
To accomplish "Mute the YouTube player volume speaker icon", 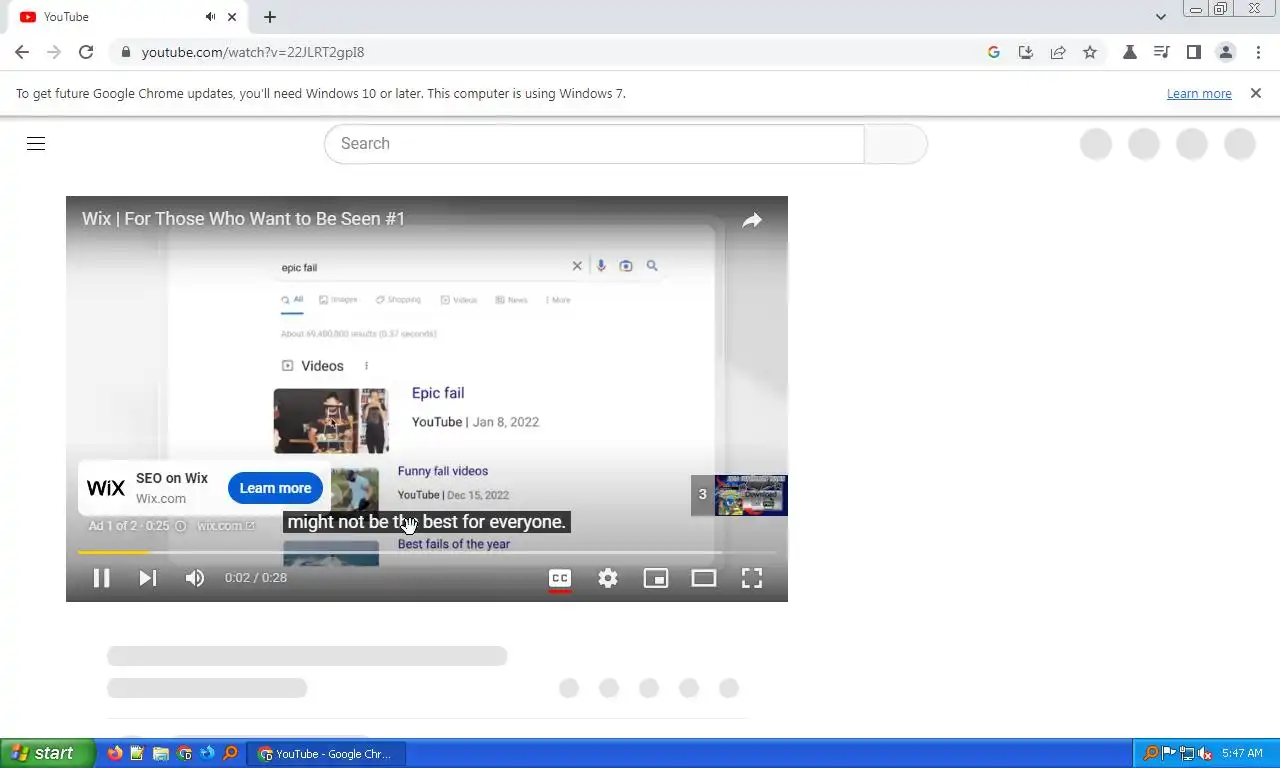I will [x=195, y=578].
